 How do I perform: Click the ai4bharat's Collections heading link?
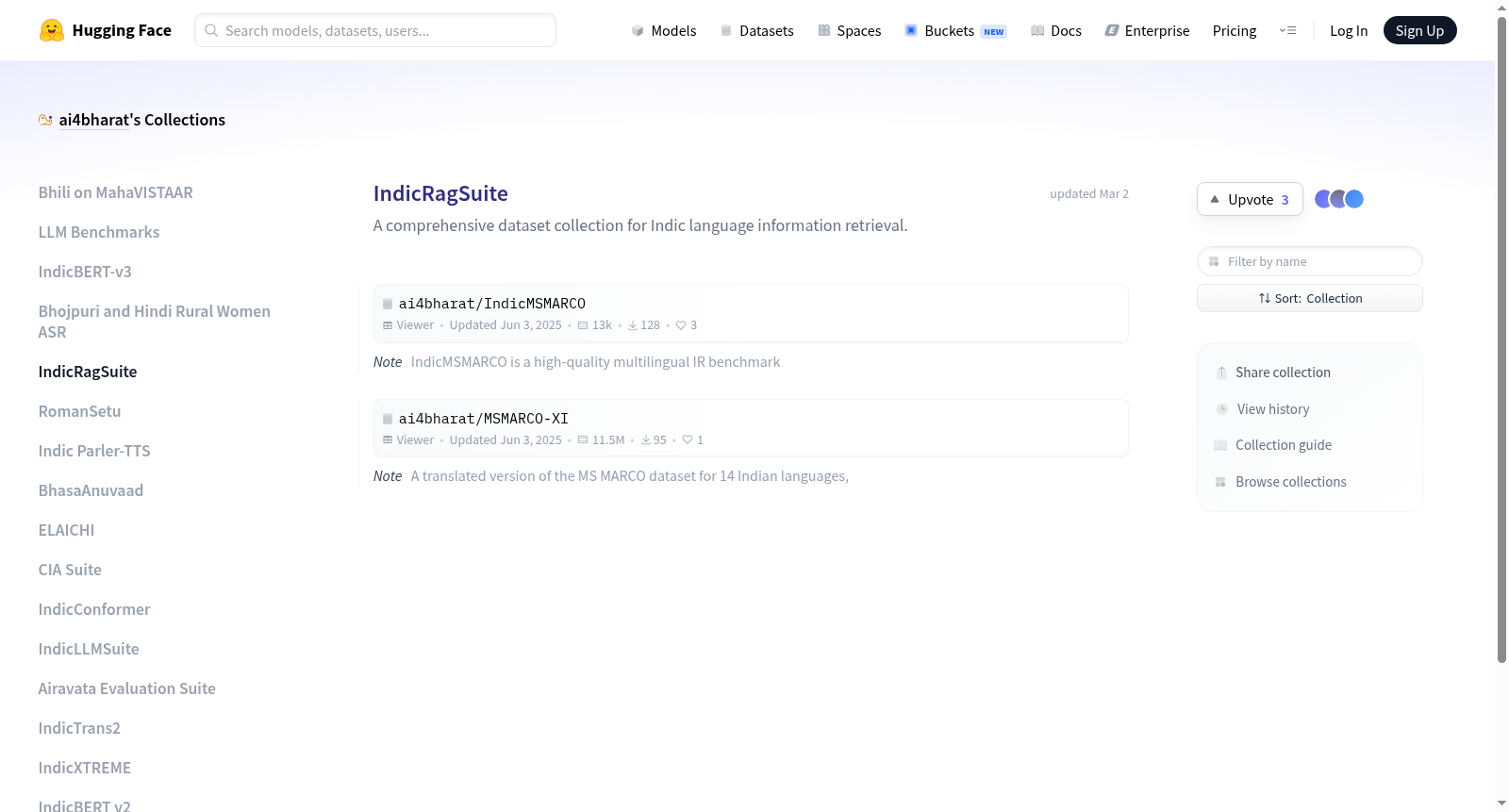(141, 120)
